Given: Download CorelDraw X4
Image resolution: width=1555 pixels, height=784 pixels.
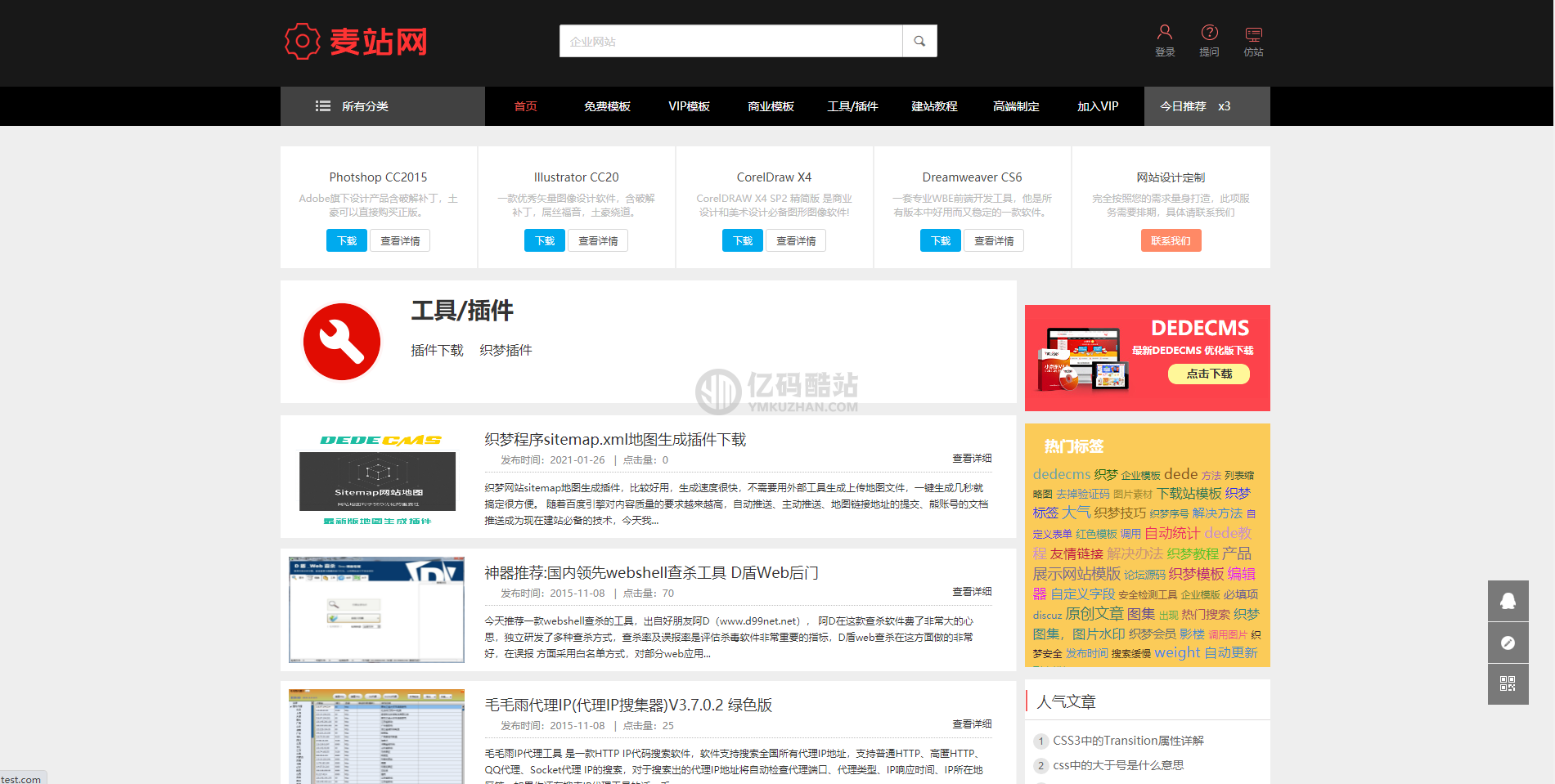Looking at the screenshot, I should coord(743,240).
